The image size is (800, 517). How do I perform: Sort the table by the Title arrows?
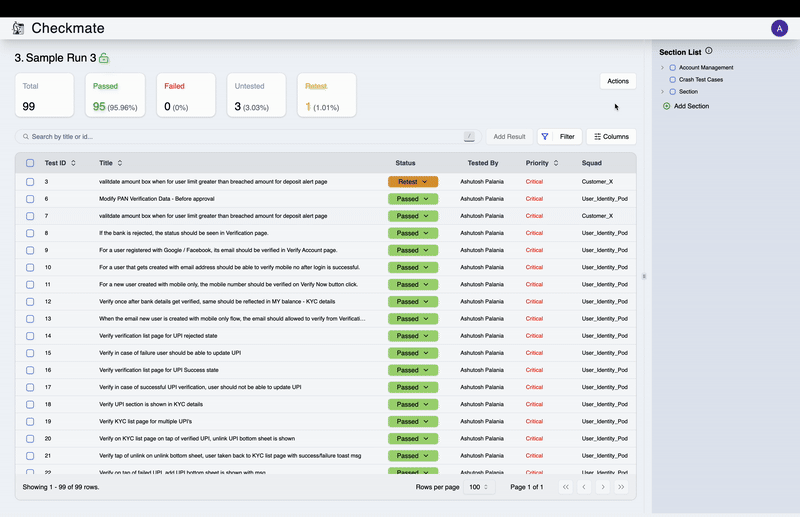pos(120,163)
